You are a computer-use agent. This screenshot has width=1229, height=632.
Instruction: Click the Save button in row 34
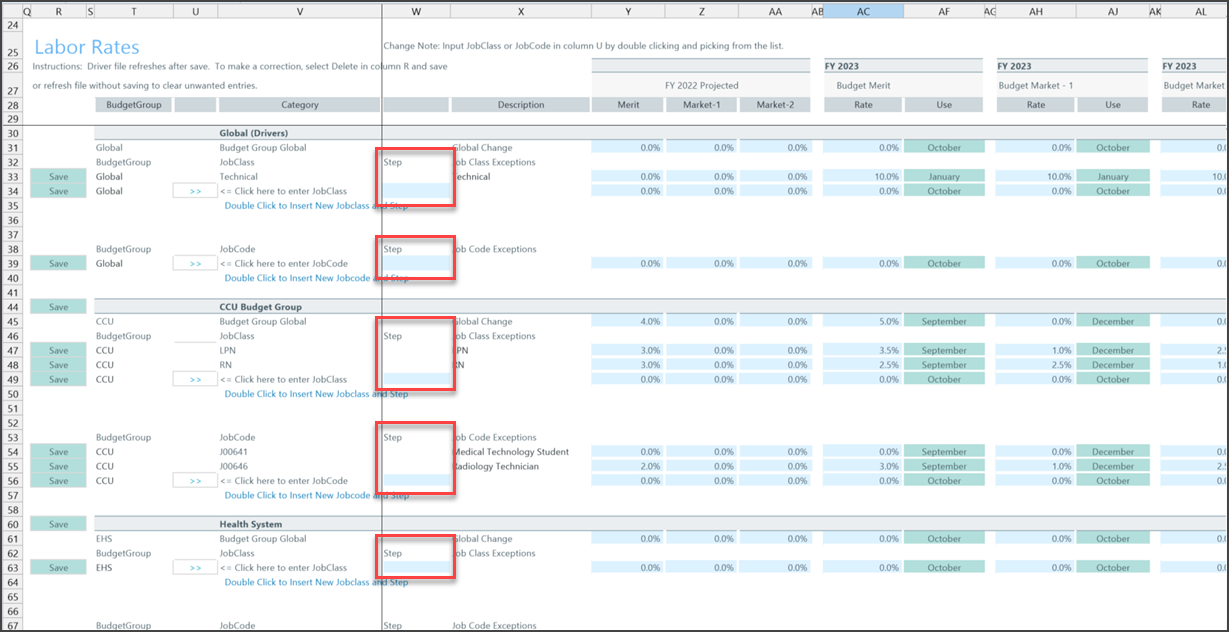click(x=59, y=191)
